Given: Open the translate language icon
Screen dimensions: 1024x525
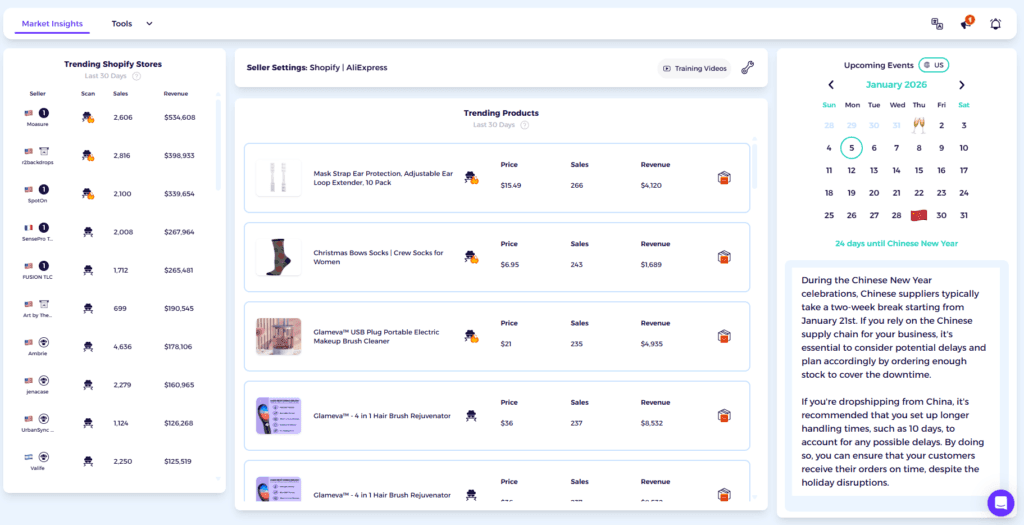Looking at the screenshot, I should coord(936,24).
